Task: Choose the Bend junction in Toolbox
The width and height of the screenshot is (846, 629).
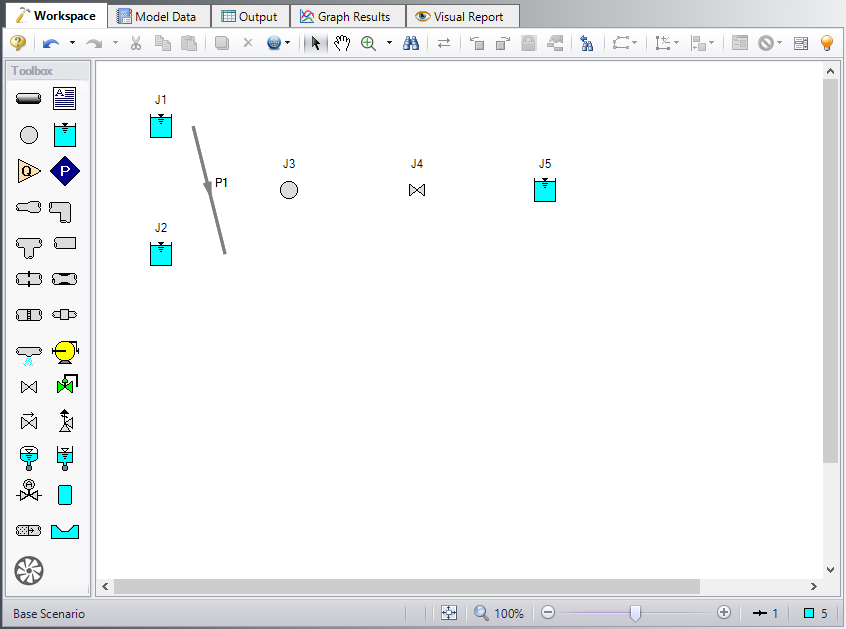Action: pos(60,212)
